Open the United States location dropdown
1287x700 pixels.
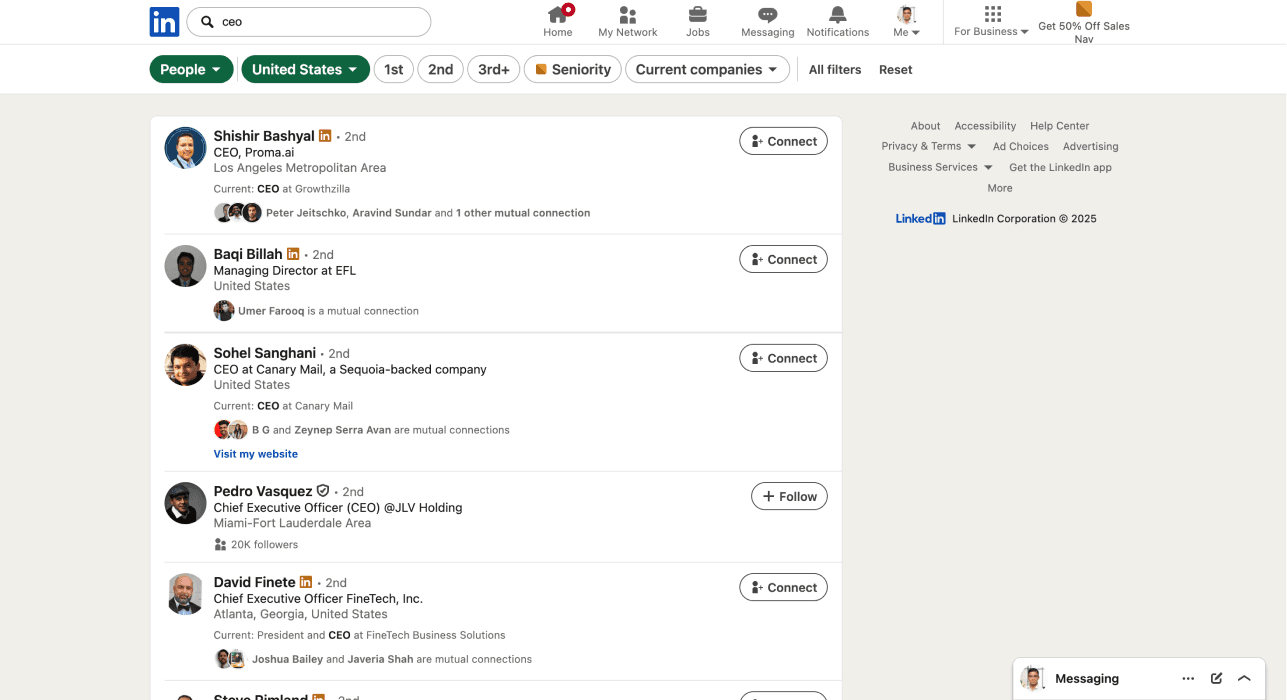point(305,69)
